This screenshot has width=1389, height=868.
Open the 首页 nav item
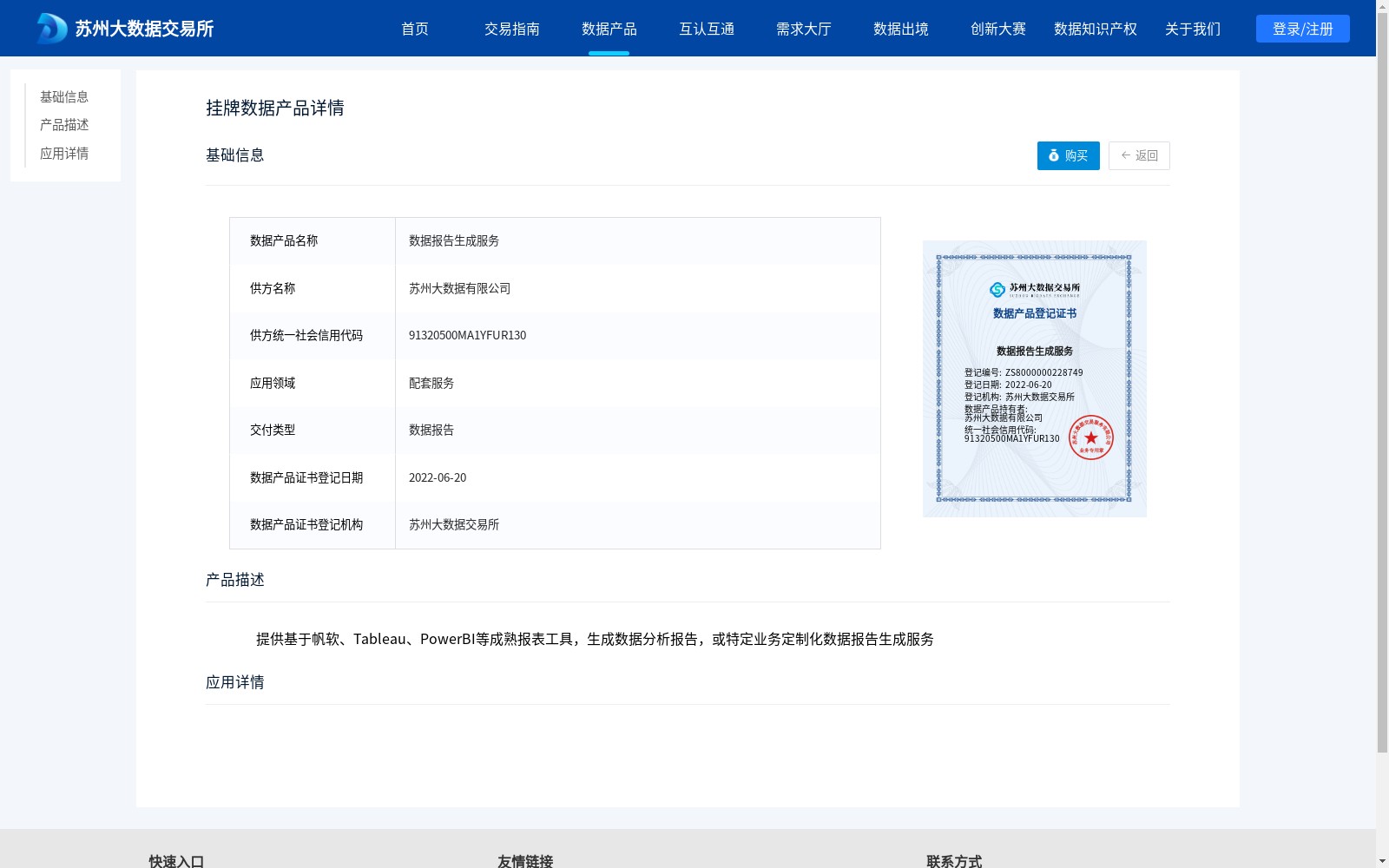415,29
